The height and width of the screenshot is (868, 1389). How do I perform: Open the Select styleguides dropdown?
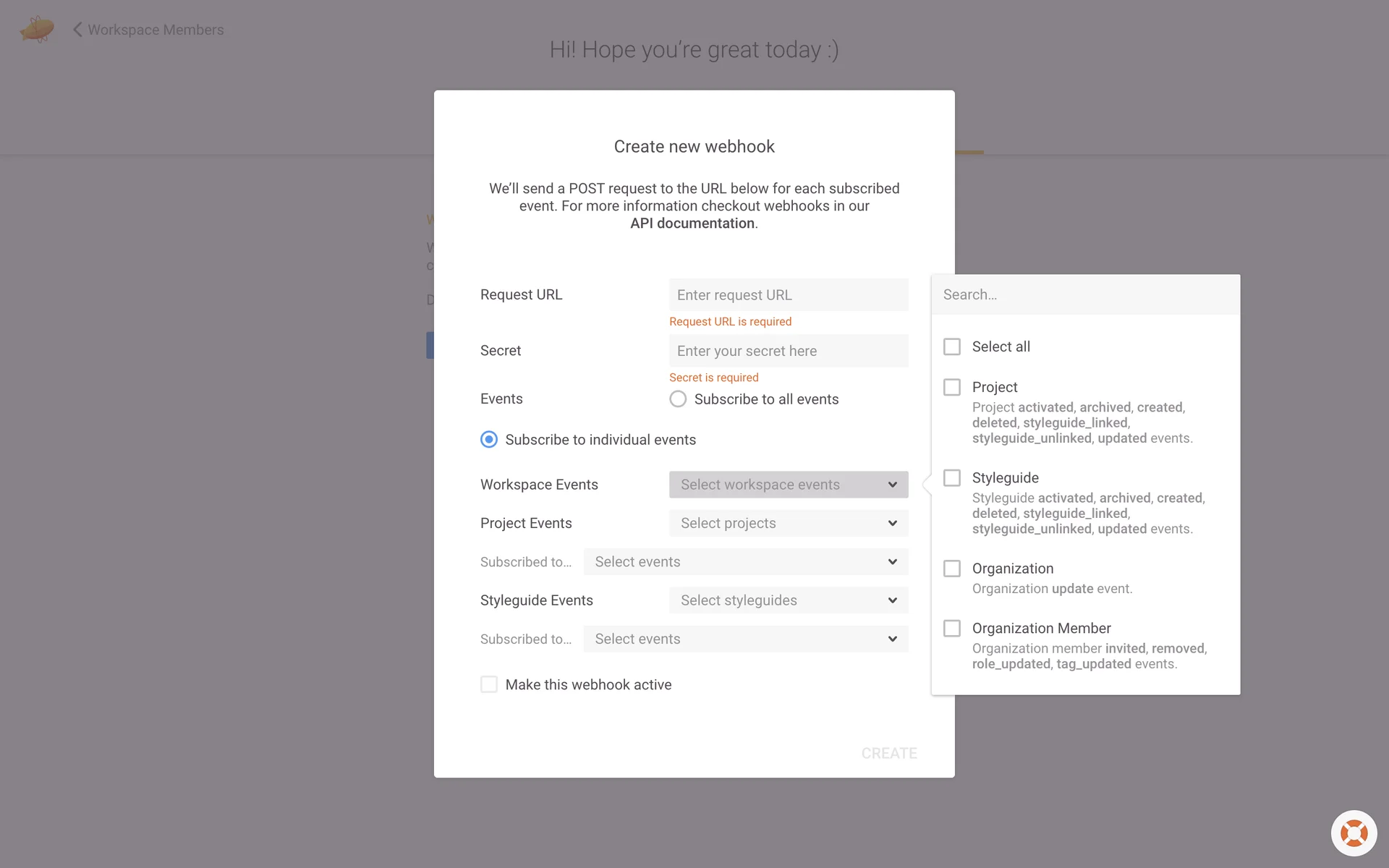coord(788,600)
